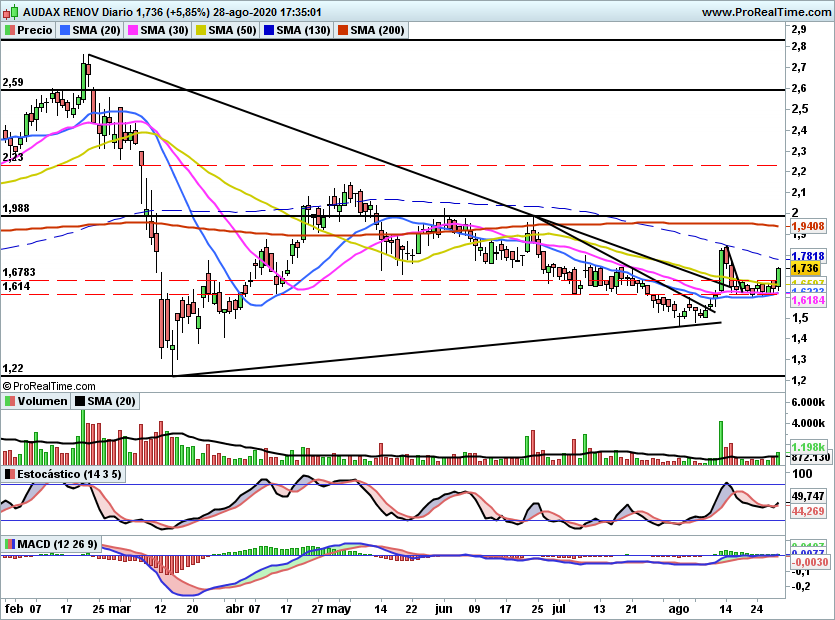This screenshot has height=620, width=835.
Task: Click the dark blue SMA (130) swatch
Action: [269, 30]
